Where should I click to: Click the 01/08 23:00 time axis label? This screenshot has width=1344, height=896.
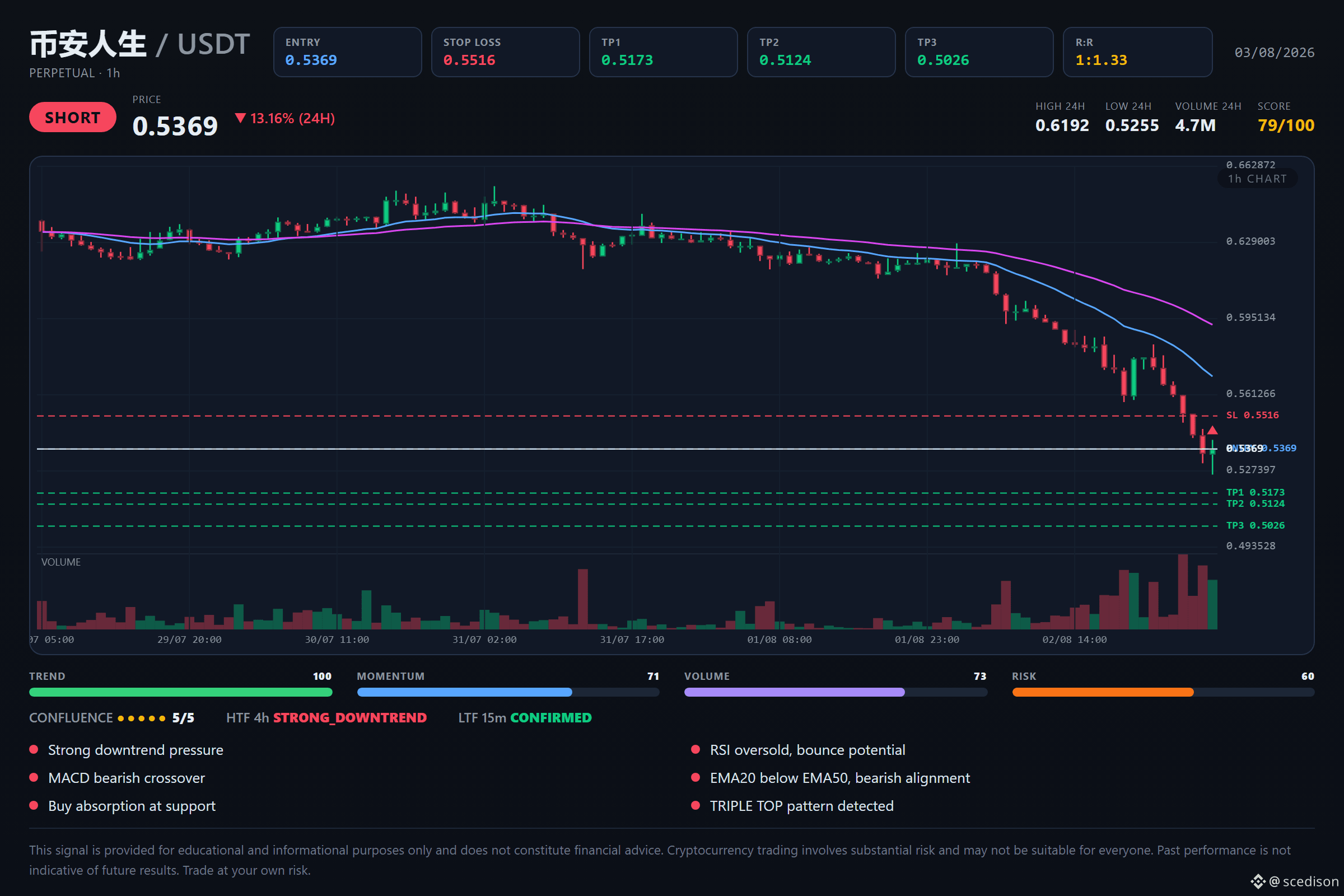tap(926, 640)
